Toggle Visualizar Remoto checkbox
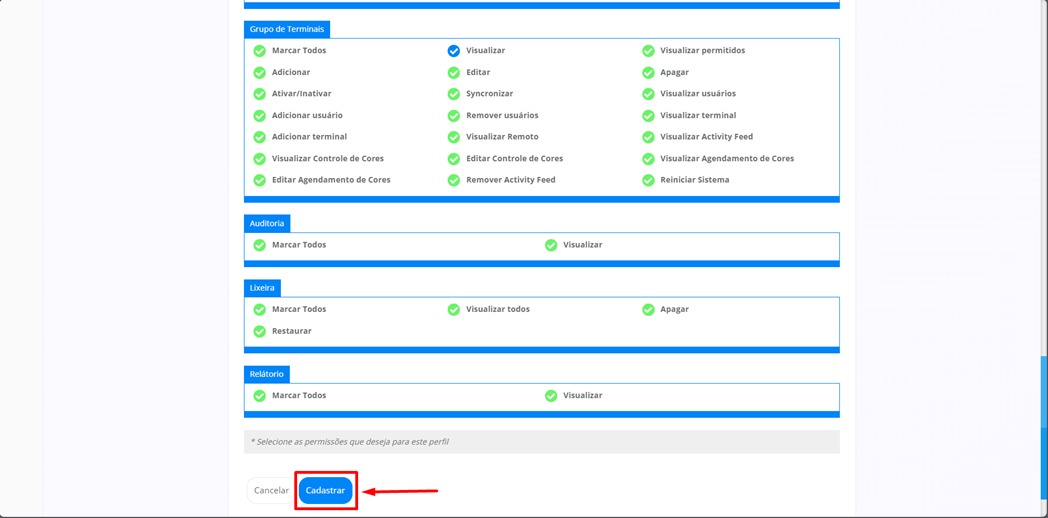 point(454,137)
